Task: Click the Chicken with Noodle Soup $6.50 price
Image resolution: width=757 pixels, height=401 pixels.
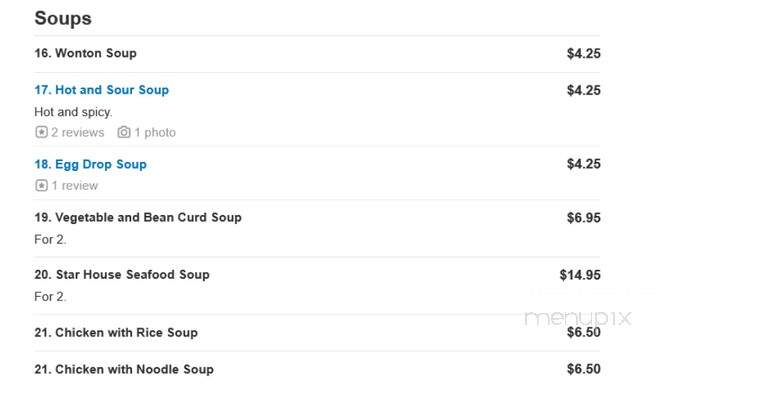Action: coord(584,369)
